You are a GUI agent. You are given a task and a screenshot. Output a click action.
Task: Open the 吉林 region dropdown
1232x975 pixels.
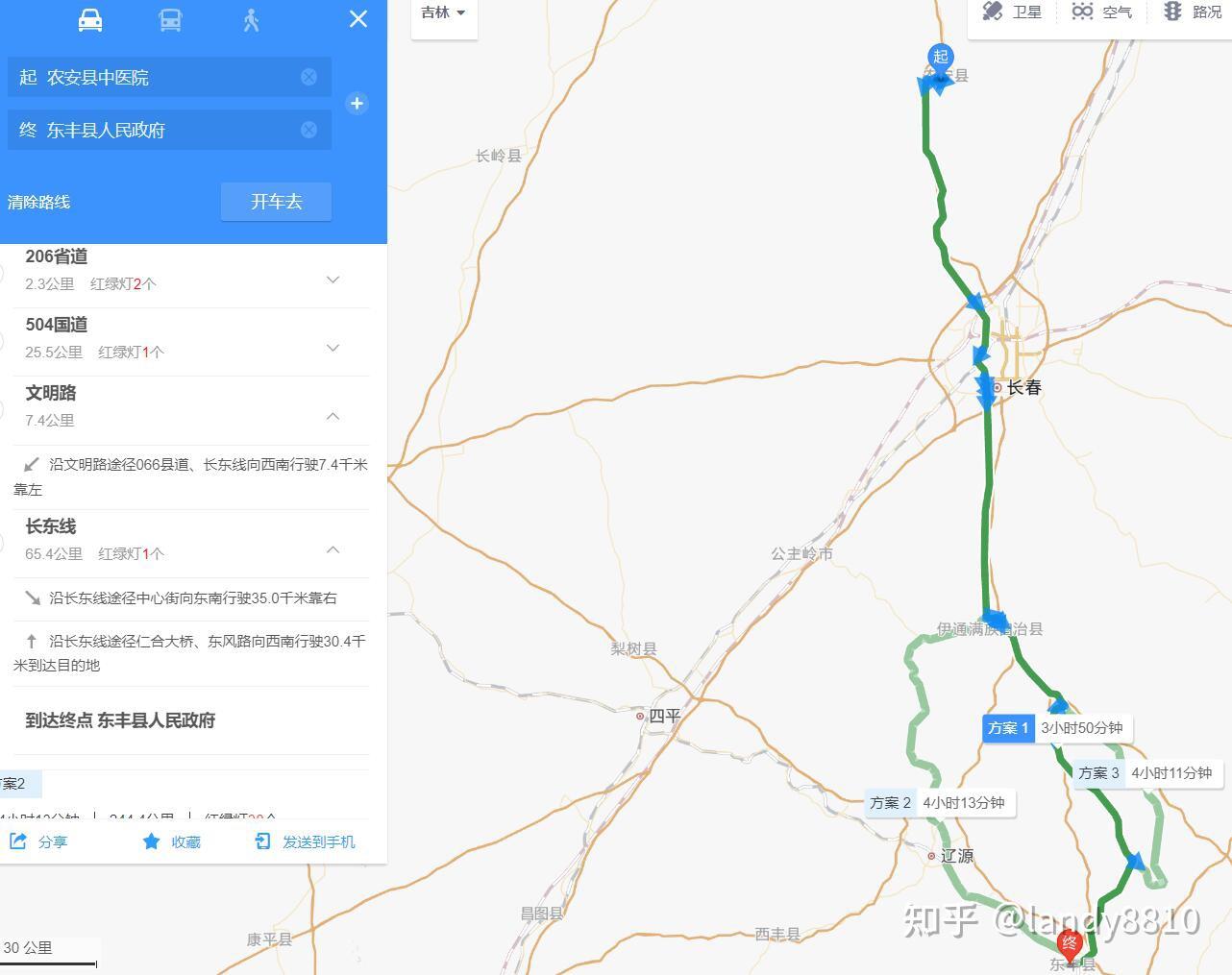pos(444,12)
